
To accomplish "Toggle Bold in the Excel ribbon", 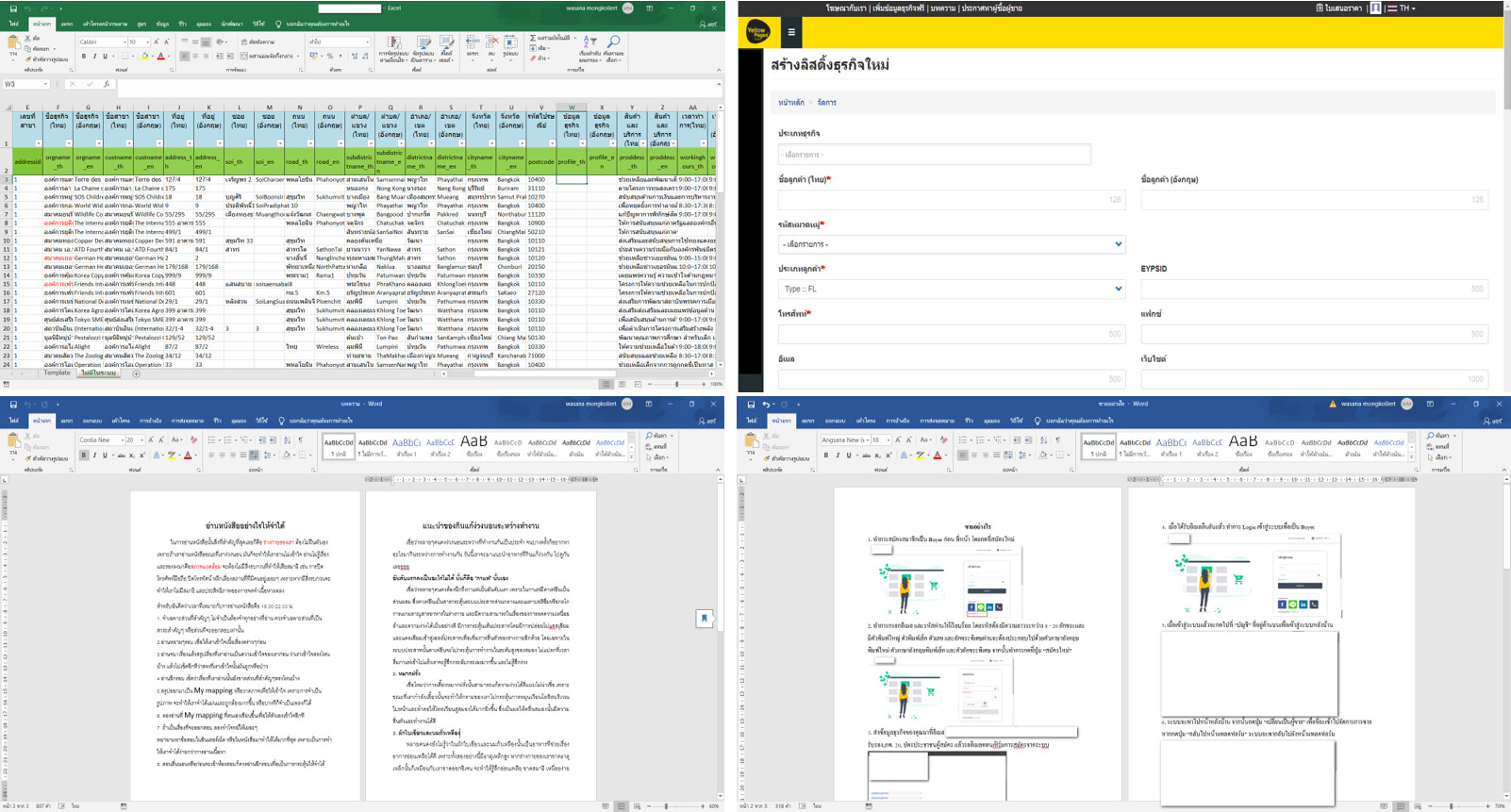I will tap(83, 57).
